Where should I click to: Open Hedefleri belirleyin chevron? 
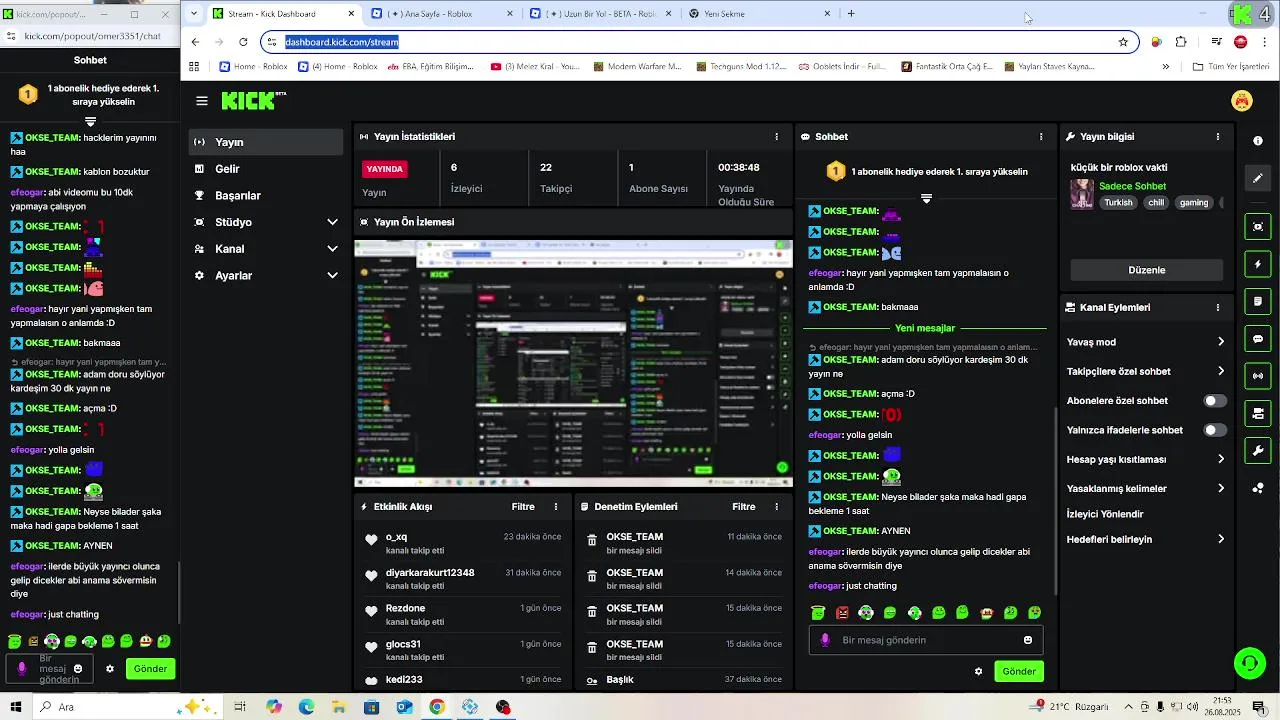pyautogui.click(x=1221, y=539)
